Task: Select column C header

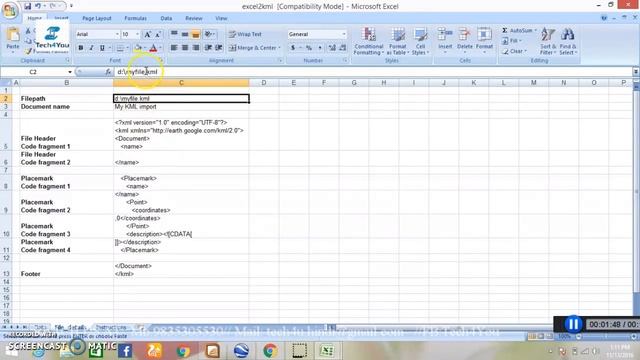Action: pos(181,83)
